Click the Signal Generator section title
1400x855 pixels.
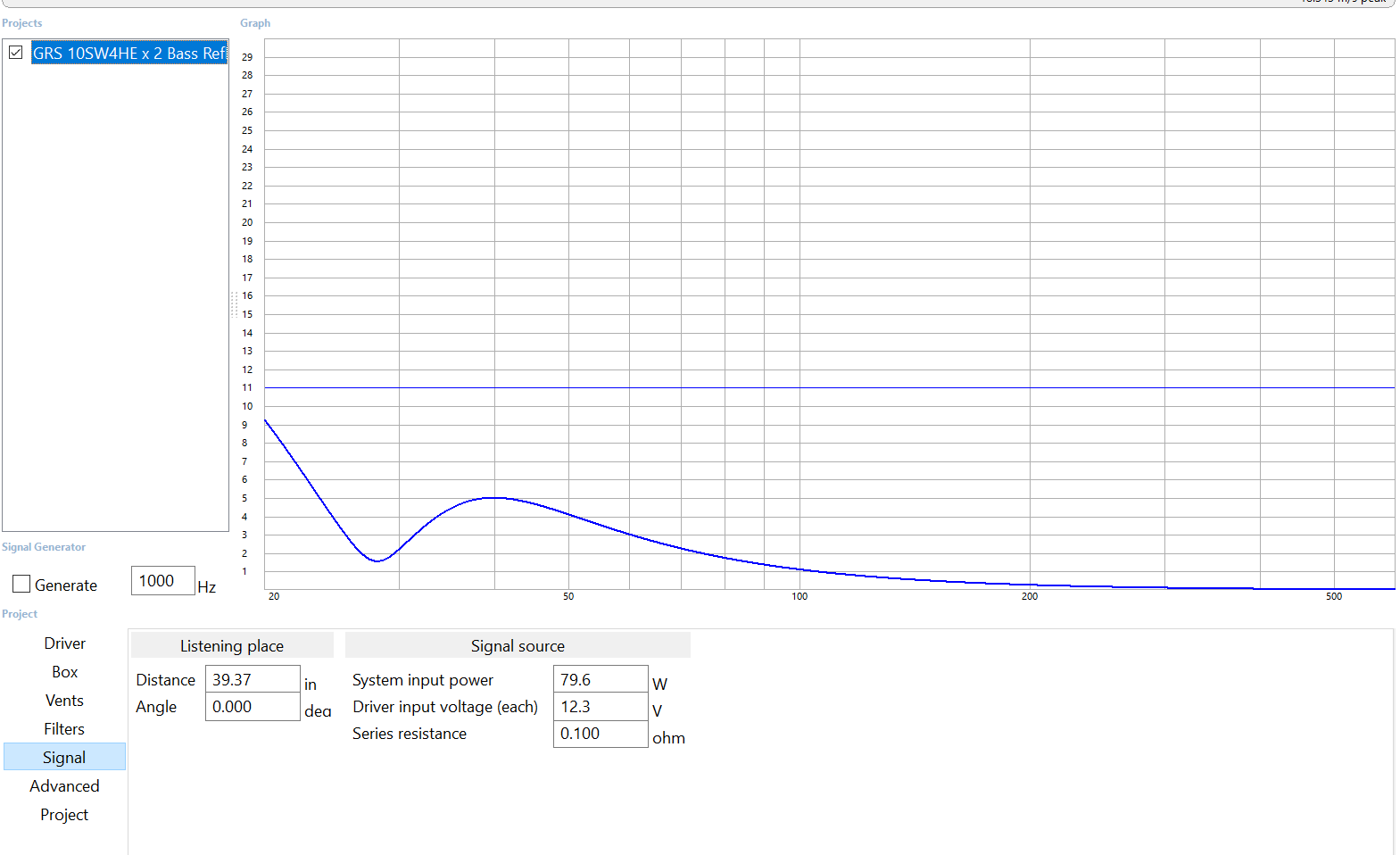44,547
